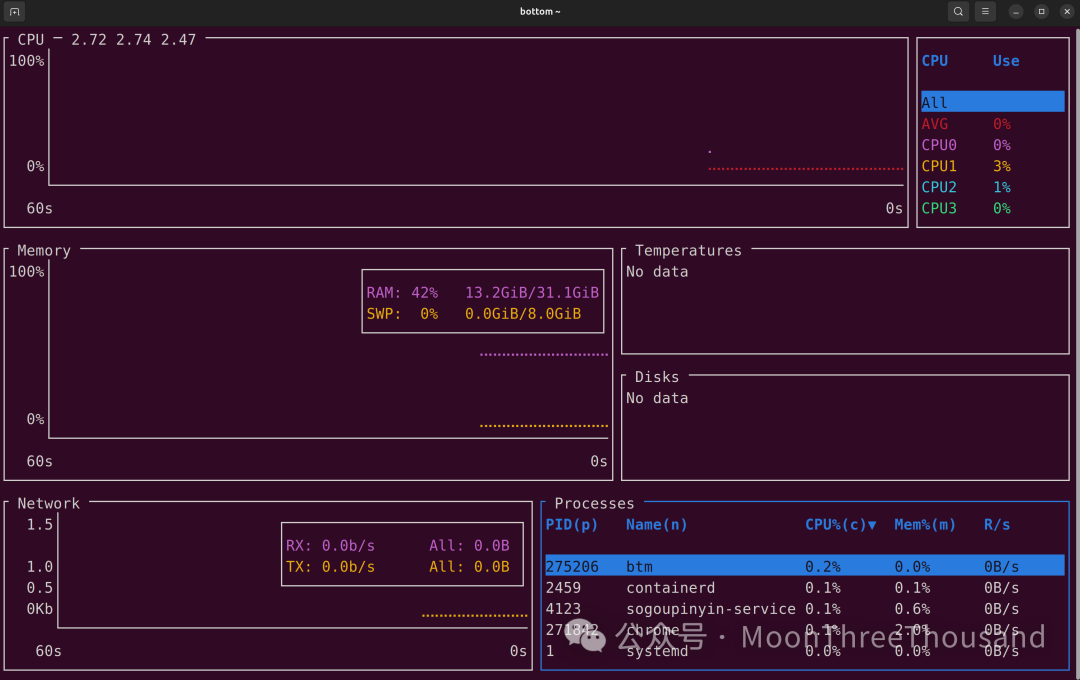Select the chrome process row
The width and height of the screenshot is (1080, 680).
click(804, 630)
